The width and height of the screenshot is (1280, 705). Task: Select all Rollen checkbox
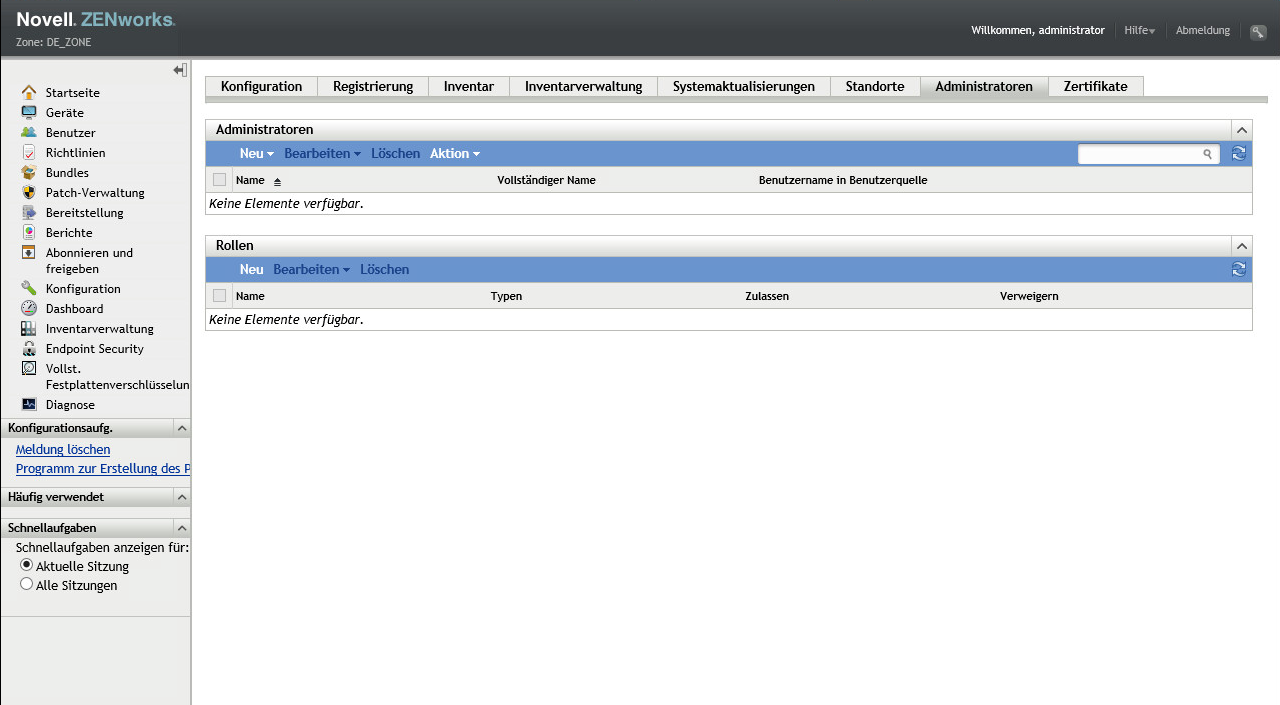[219, 296]
